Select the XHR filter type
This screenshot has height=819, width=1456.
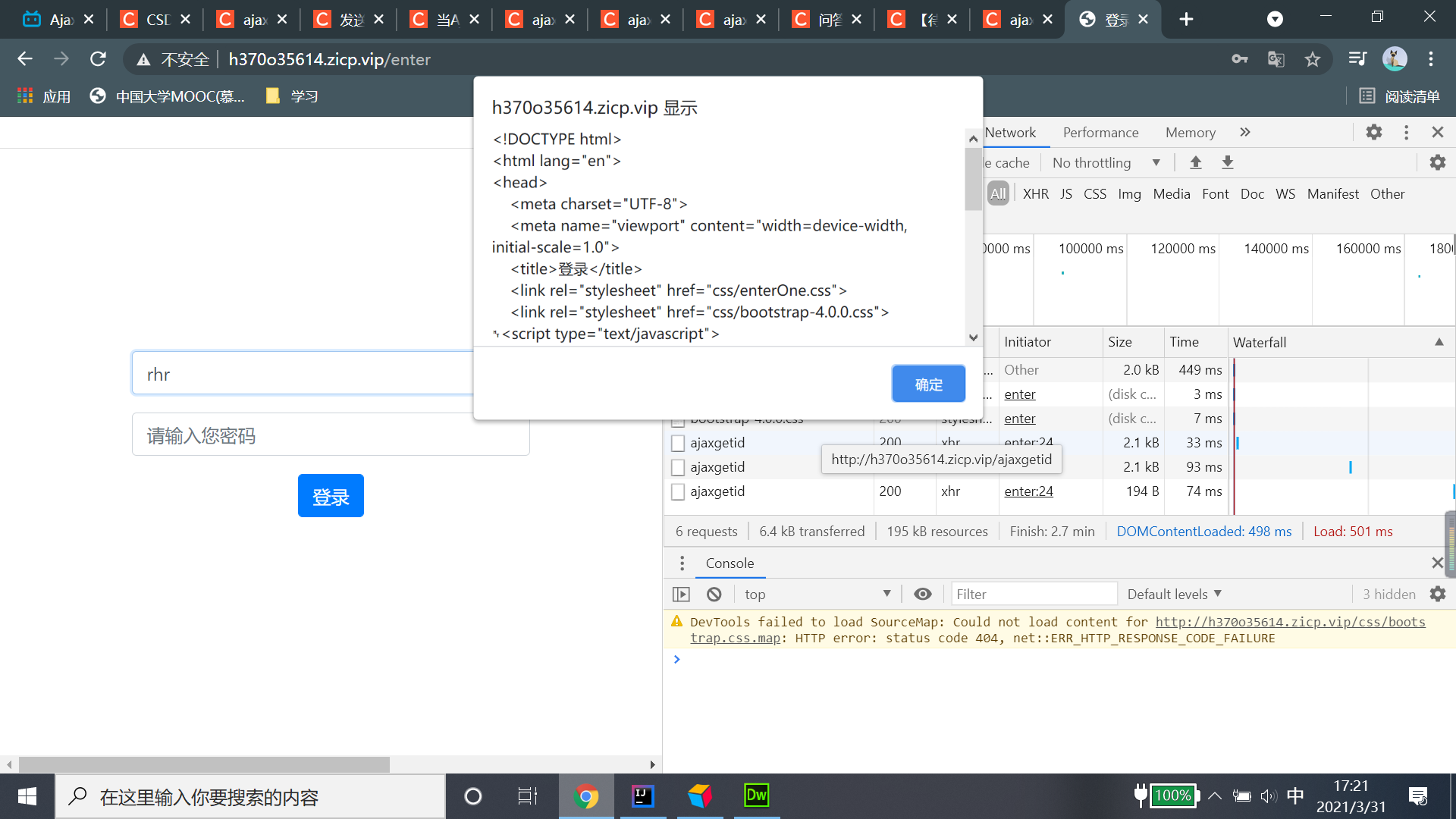(1035, 194)
